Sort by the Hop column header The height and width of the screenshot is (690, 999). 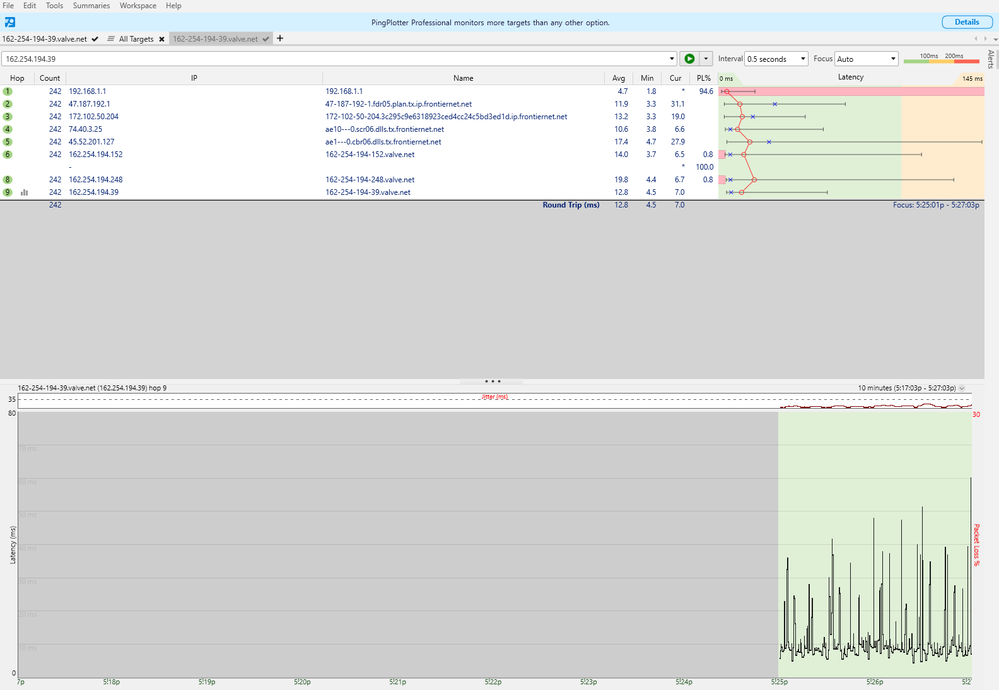(17, 78)
